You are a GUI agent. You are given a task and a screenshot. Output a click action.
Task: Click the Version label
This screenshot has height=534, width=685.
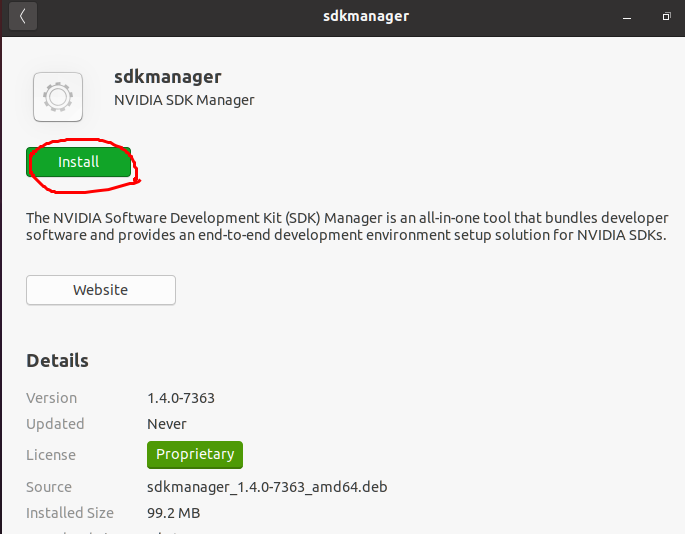coord(52,398)
